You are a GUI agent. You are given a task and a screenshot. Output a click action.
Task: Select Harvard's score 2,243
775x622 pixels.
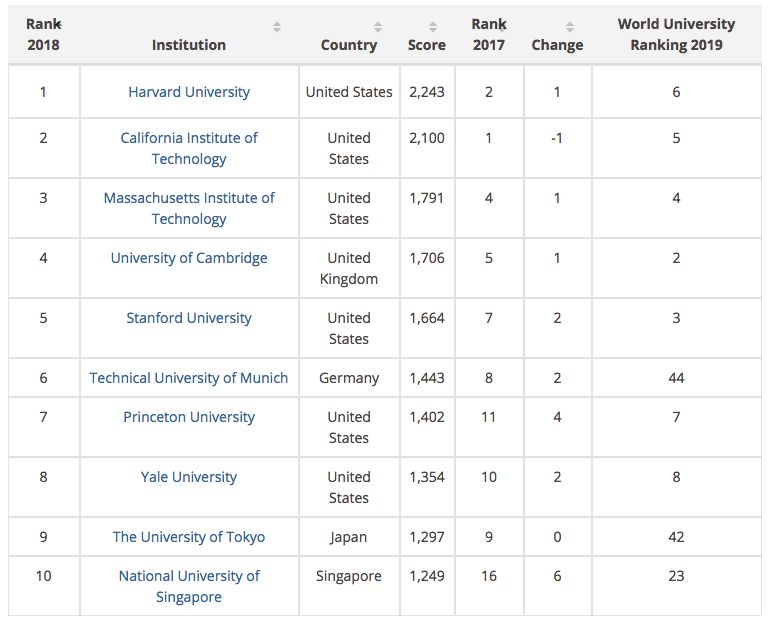pos(427,92)
